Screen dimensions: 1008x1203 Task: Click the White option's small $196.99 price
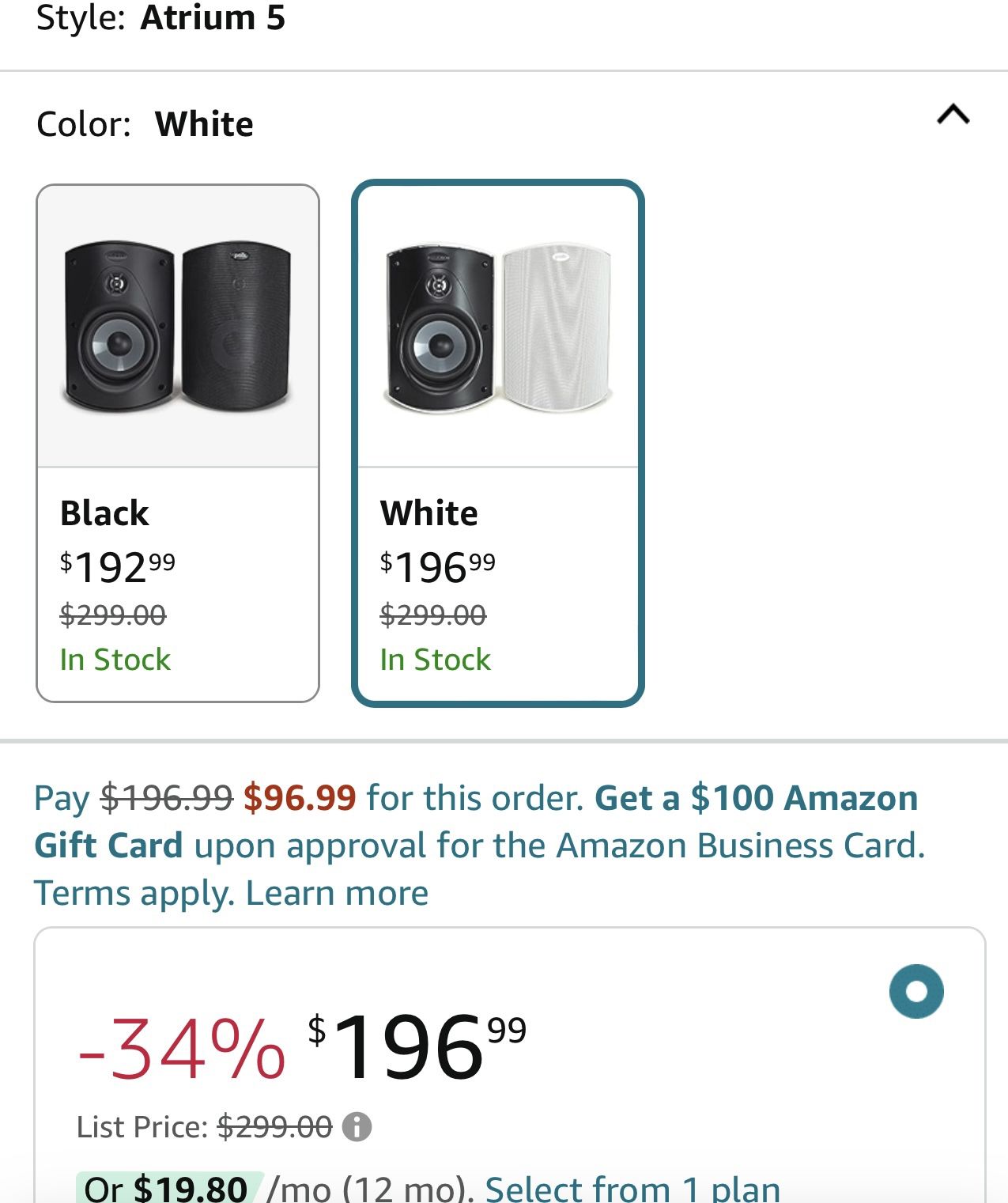[x=438, y=566]
